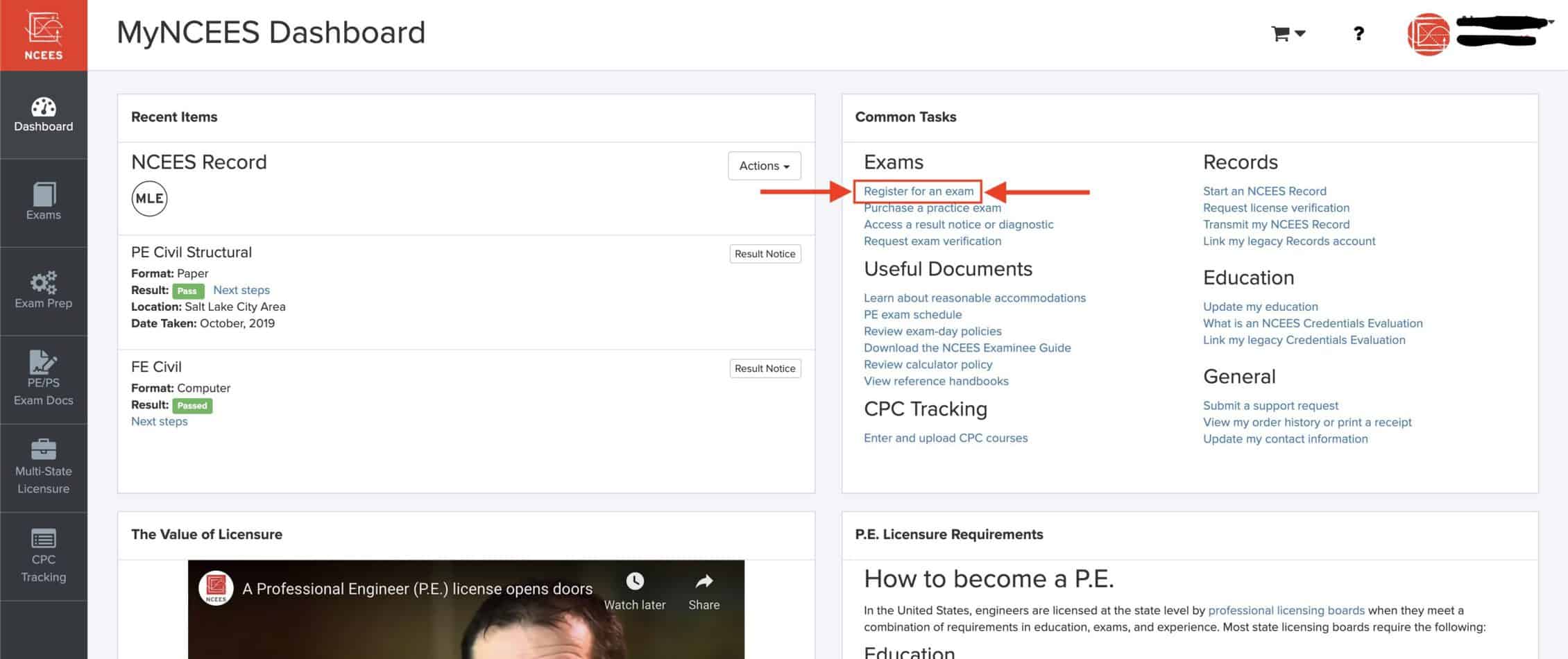Open the PE exam schedule link

coord(912,314)
